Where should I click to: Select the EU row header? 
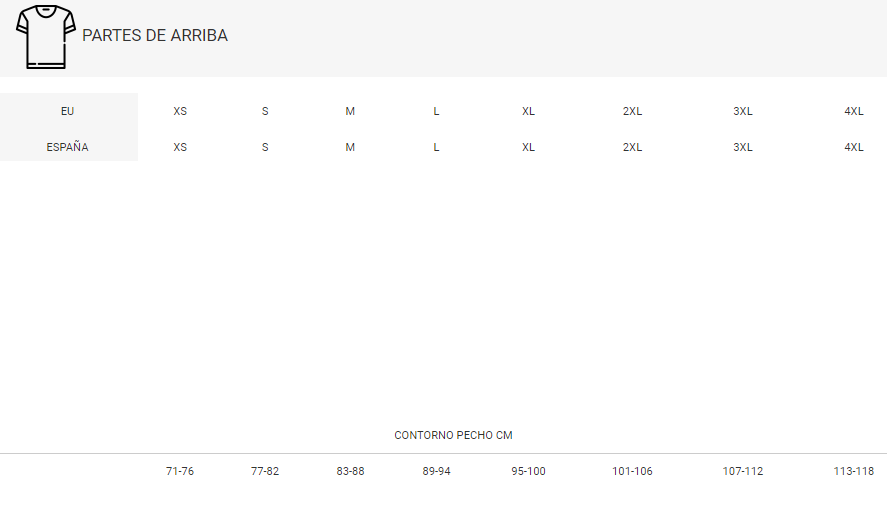coord(68,111)
